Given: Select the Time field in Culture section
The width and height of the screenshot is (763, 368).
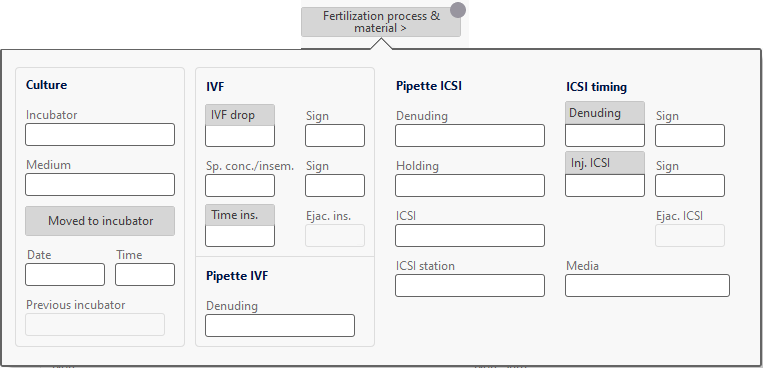Looking at the screenshot, I should 145,275.
